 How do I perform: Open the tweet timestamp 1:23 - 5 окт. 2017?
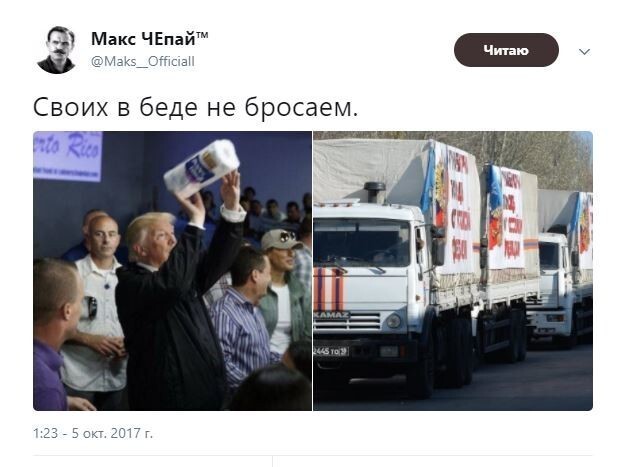(x=93, y=433)
